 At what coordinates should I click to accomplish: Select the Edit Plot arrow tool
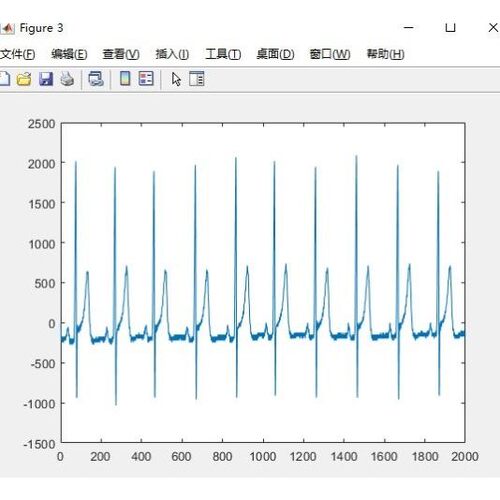176,79
